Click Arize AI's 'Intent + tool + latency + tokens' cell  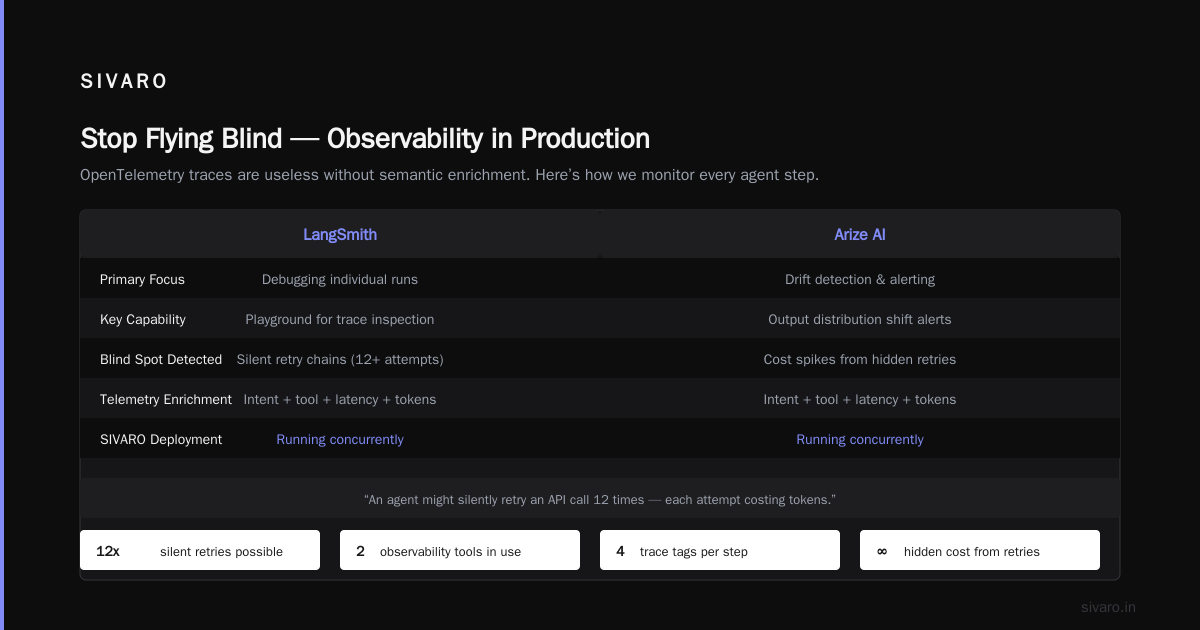tap(860, 400)
